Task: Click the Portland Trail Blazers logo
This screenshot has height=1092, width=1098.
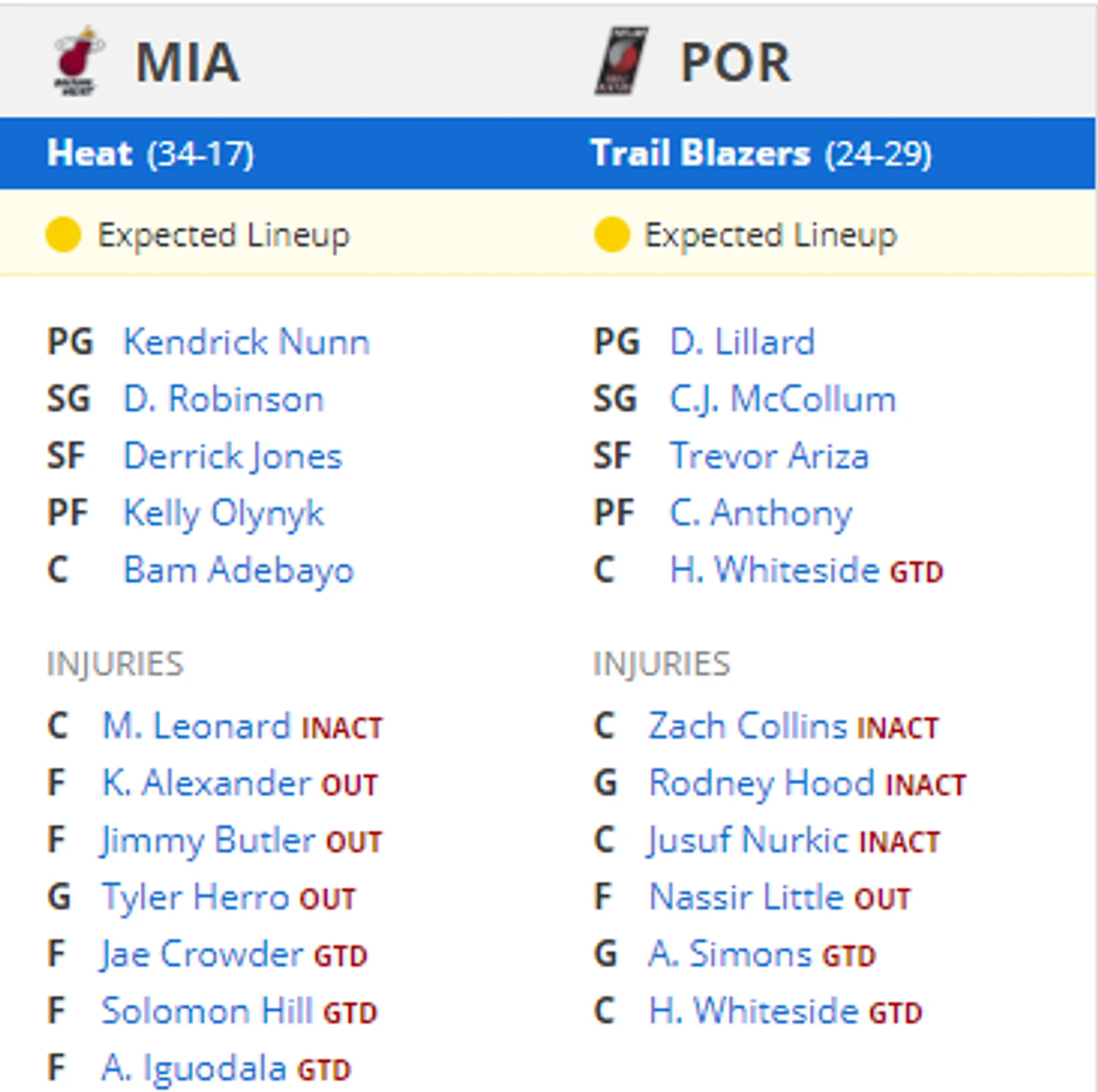Action: pos(622,62)
